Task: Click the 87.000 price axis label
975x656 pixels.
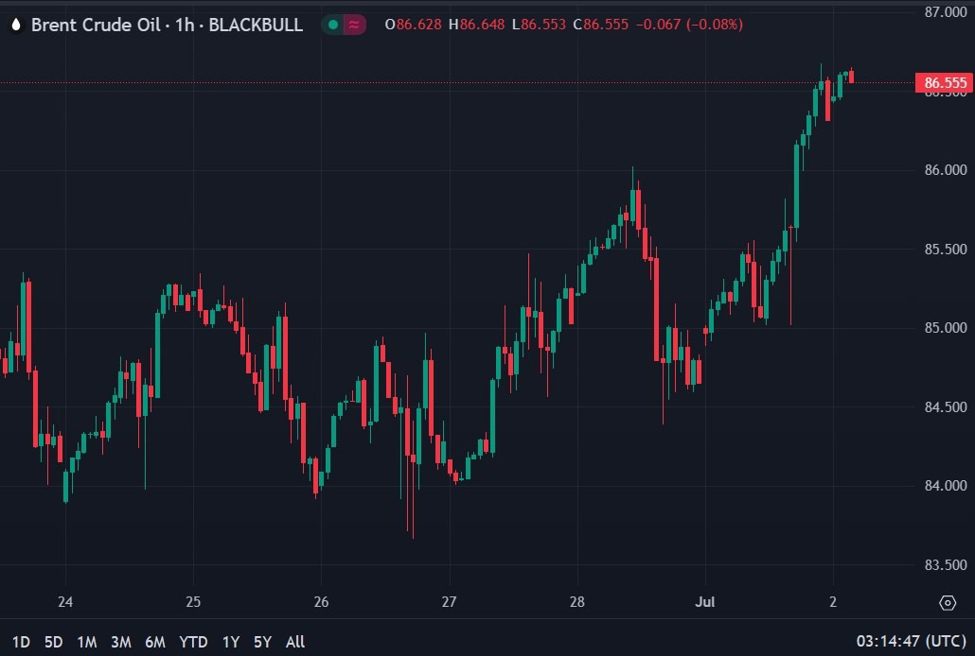Action: click(944, 12)
